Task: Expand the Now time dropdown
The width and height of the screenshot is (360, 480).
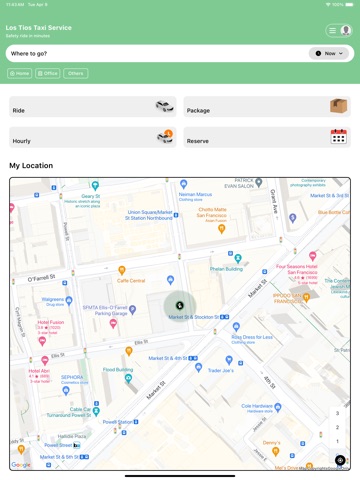Action: (x=329, y=53)
